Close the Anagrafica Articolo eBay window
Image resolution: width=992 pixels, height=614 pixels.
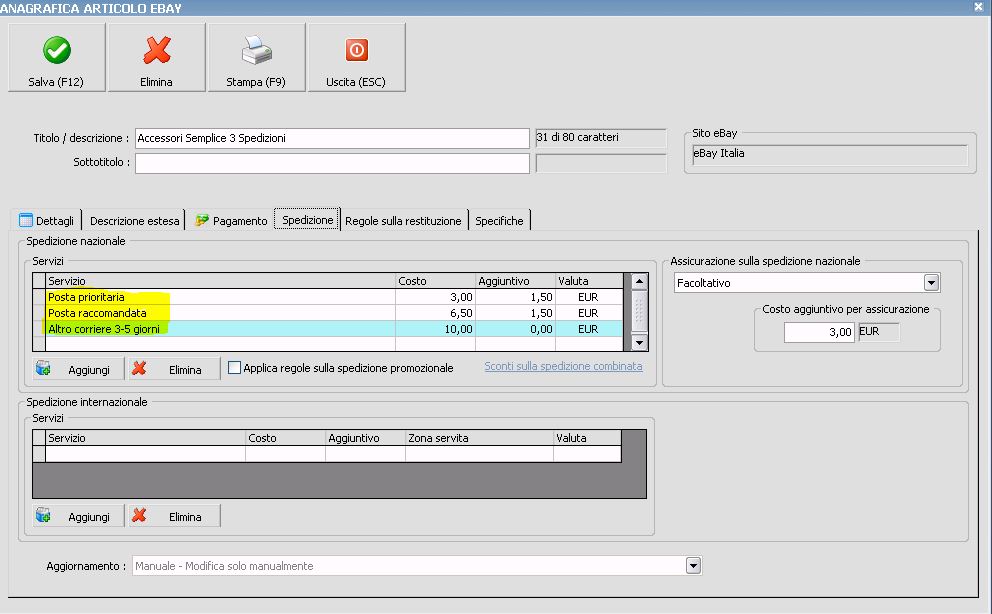[978, 7]
